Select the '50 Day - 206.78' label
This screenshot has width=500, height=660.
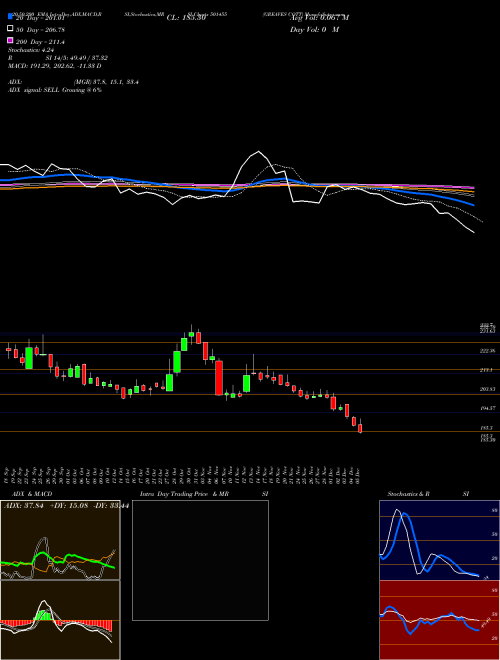point(41,30)
